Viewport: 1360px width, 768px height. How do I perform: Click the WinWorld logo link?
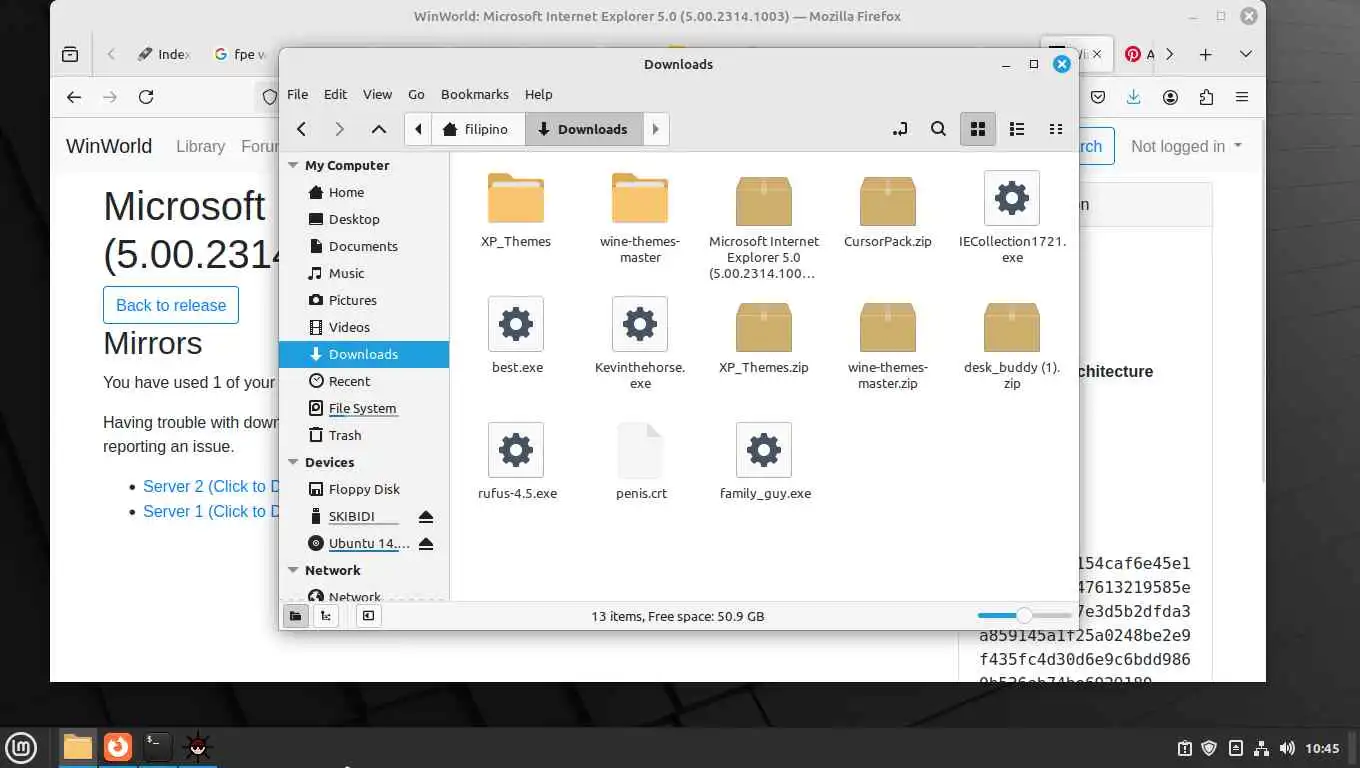[109, 146]
